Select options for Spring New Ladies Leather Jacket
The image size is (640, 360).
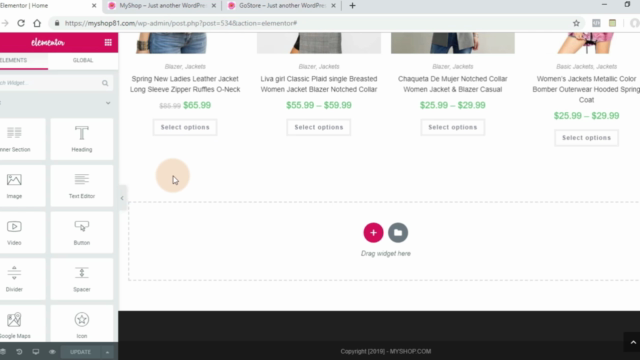coord(185,127)
